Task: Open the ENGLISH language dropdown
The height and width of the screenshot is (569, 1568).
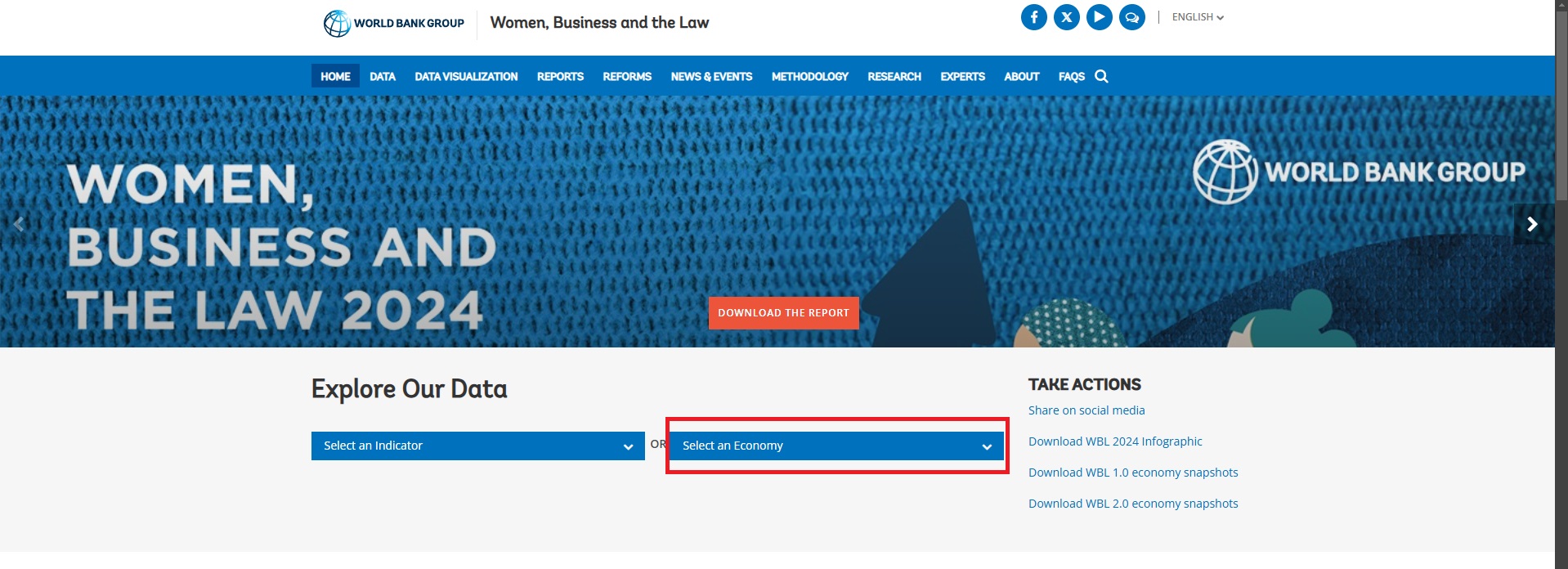Action: (1198, 17)
